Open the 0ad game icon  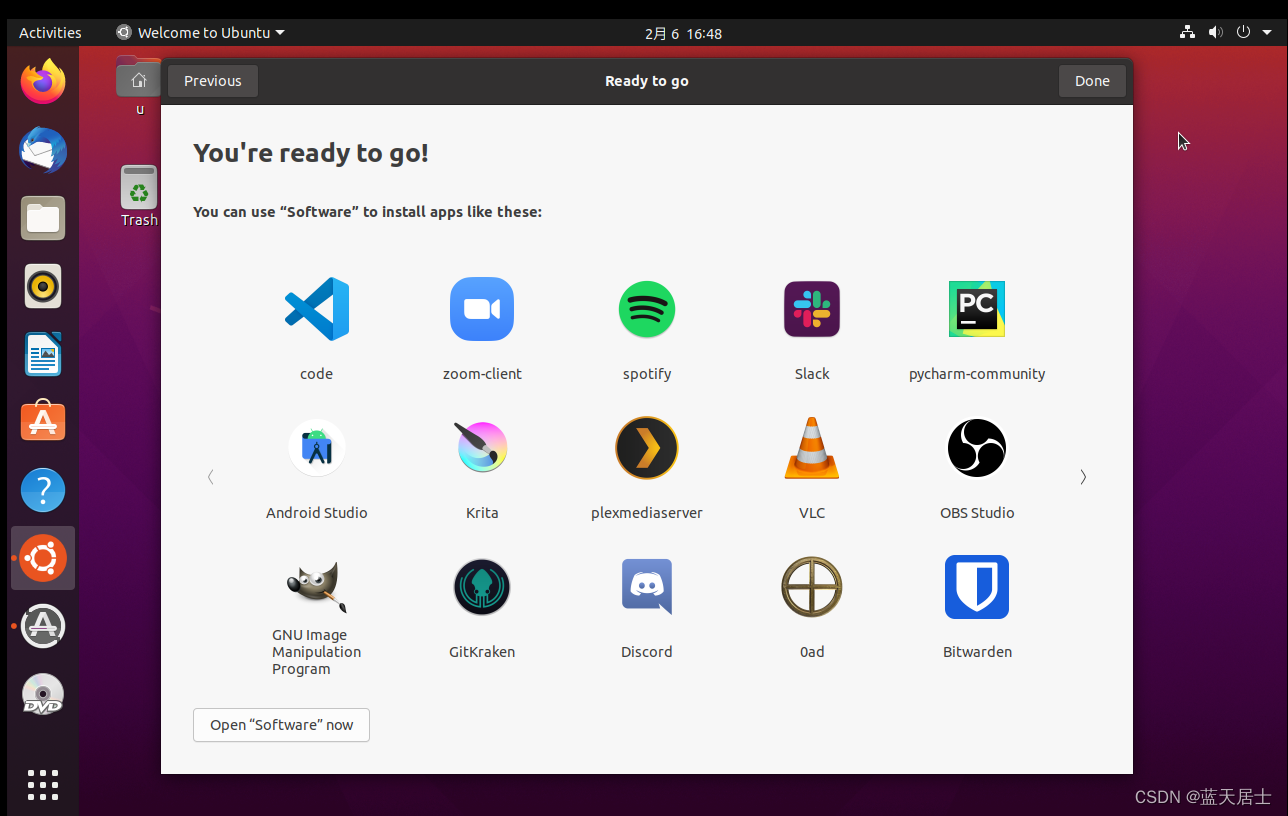coord(812,587)
